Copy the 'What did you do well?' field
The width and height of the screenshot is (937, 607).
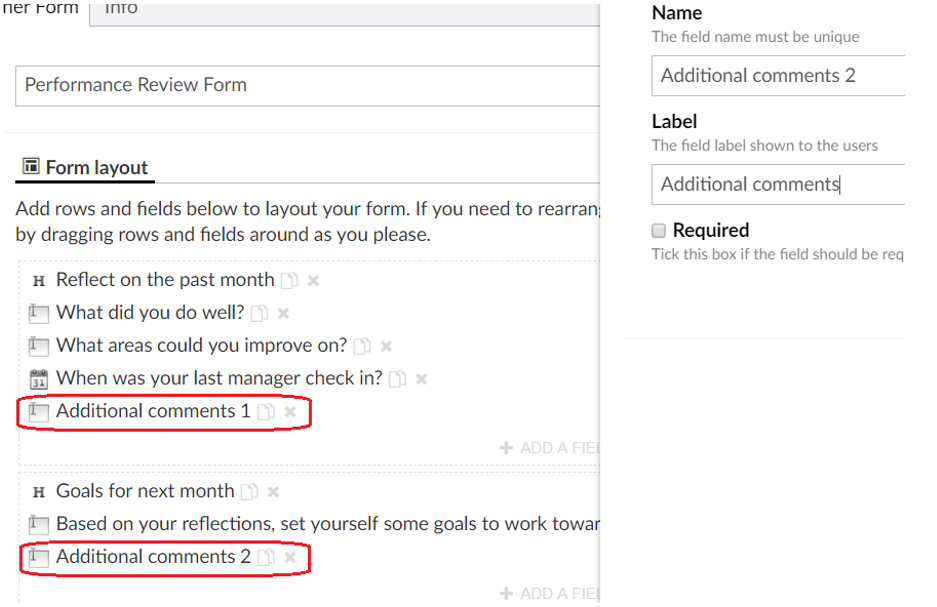coord(259,314)
